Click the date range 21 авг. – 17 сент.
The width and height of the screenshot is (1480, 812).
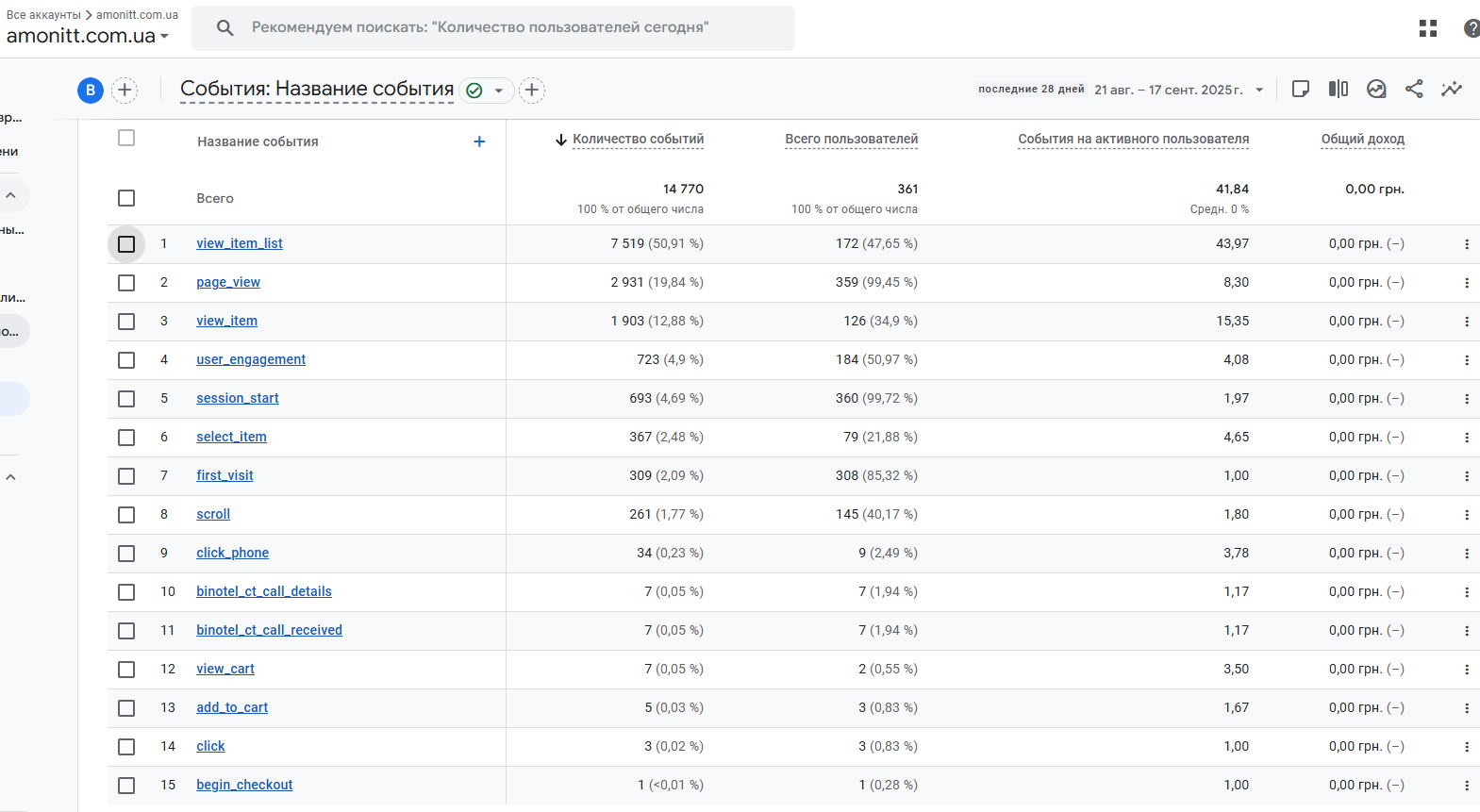point(1169,90)
